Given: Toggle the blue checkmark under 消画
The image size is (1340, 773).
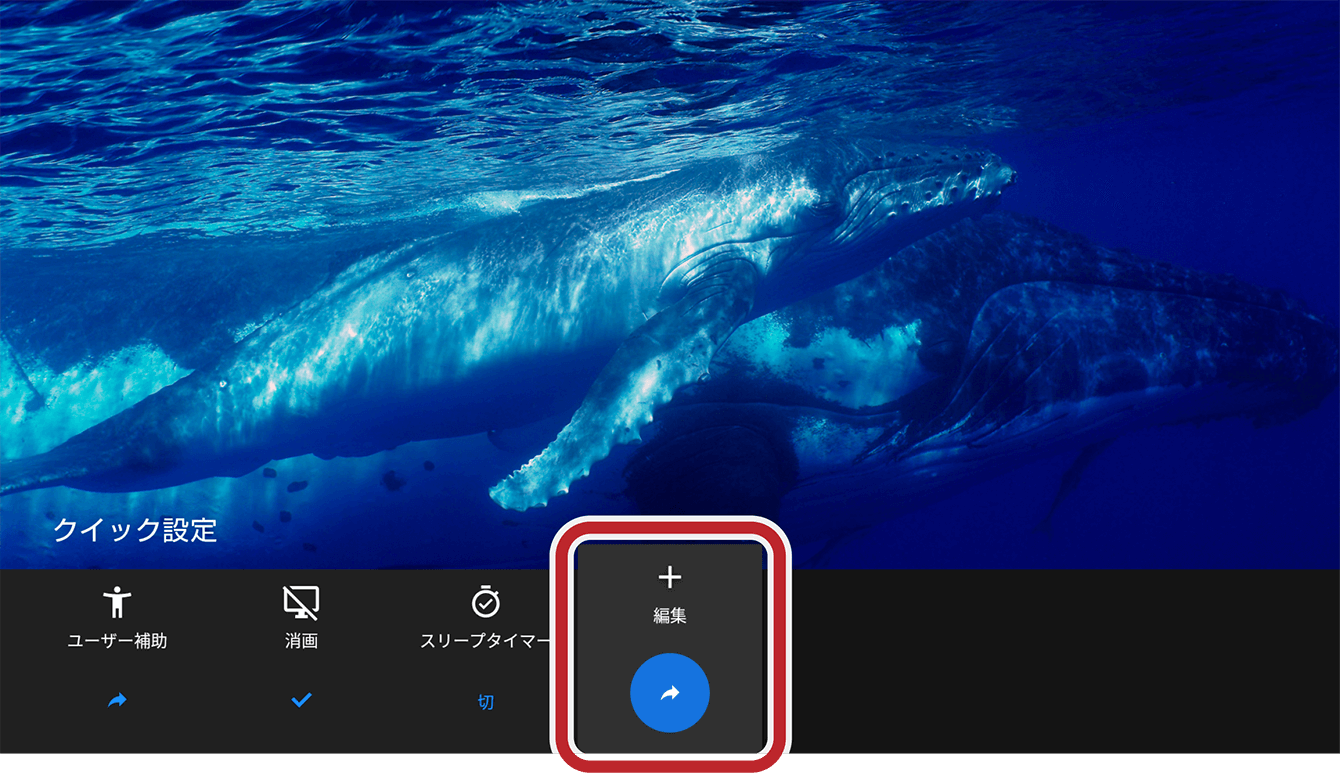Looking at the screenshot, I should 301,701.
